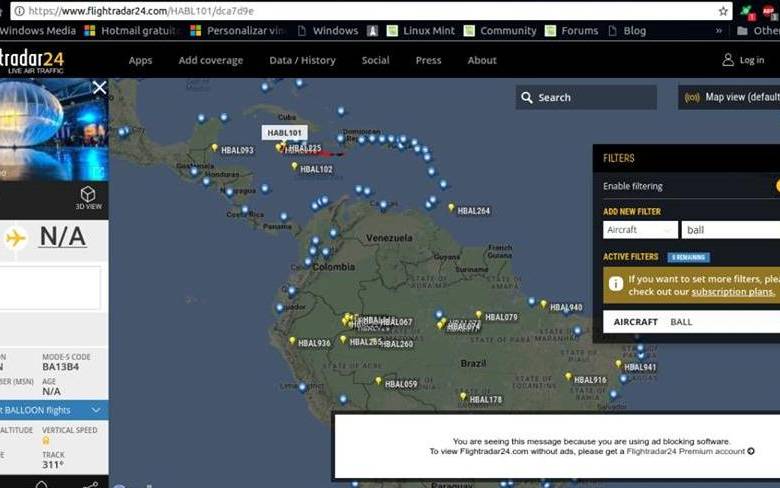Click the browser address bar URL
The width and height of the screenshot is (780, 488).
pyautogui.click(x=141, y=11)
